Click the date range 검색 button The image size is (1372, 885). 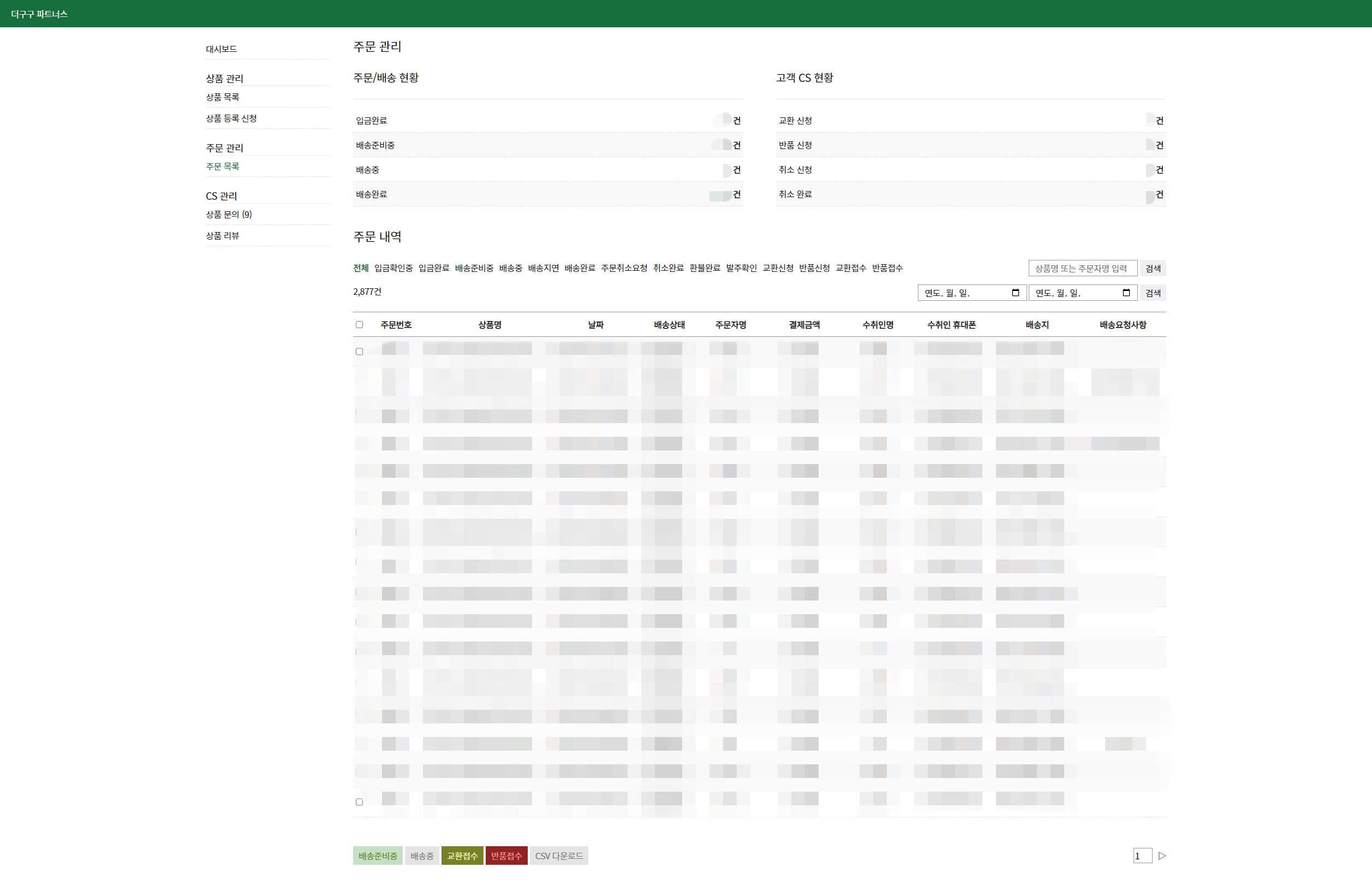point(1153,293)
